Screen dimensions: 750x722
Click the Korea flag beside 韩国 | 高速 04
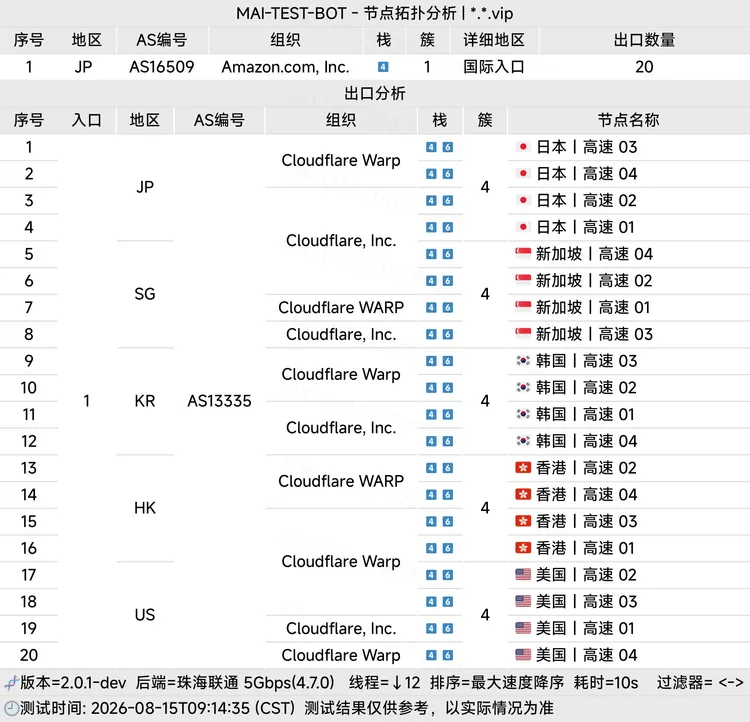[x=523, y=441]
